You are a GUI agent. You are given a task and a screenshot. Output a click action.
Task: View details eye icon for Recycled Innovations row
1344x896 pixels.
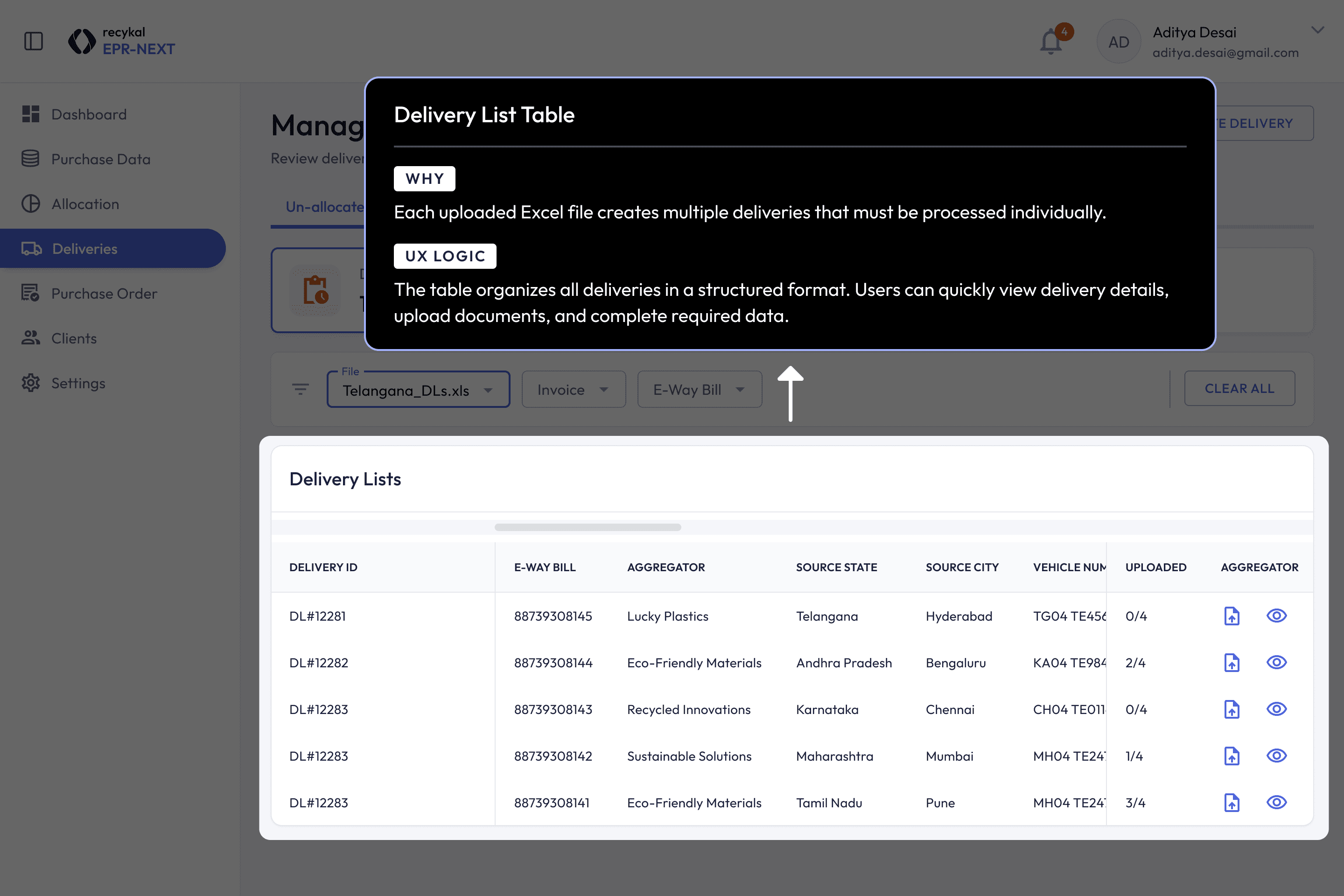pos(1276,709)
